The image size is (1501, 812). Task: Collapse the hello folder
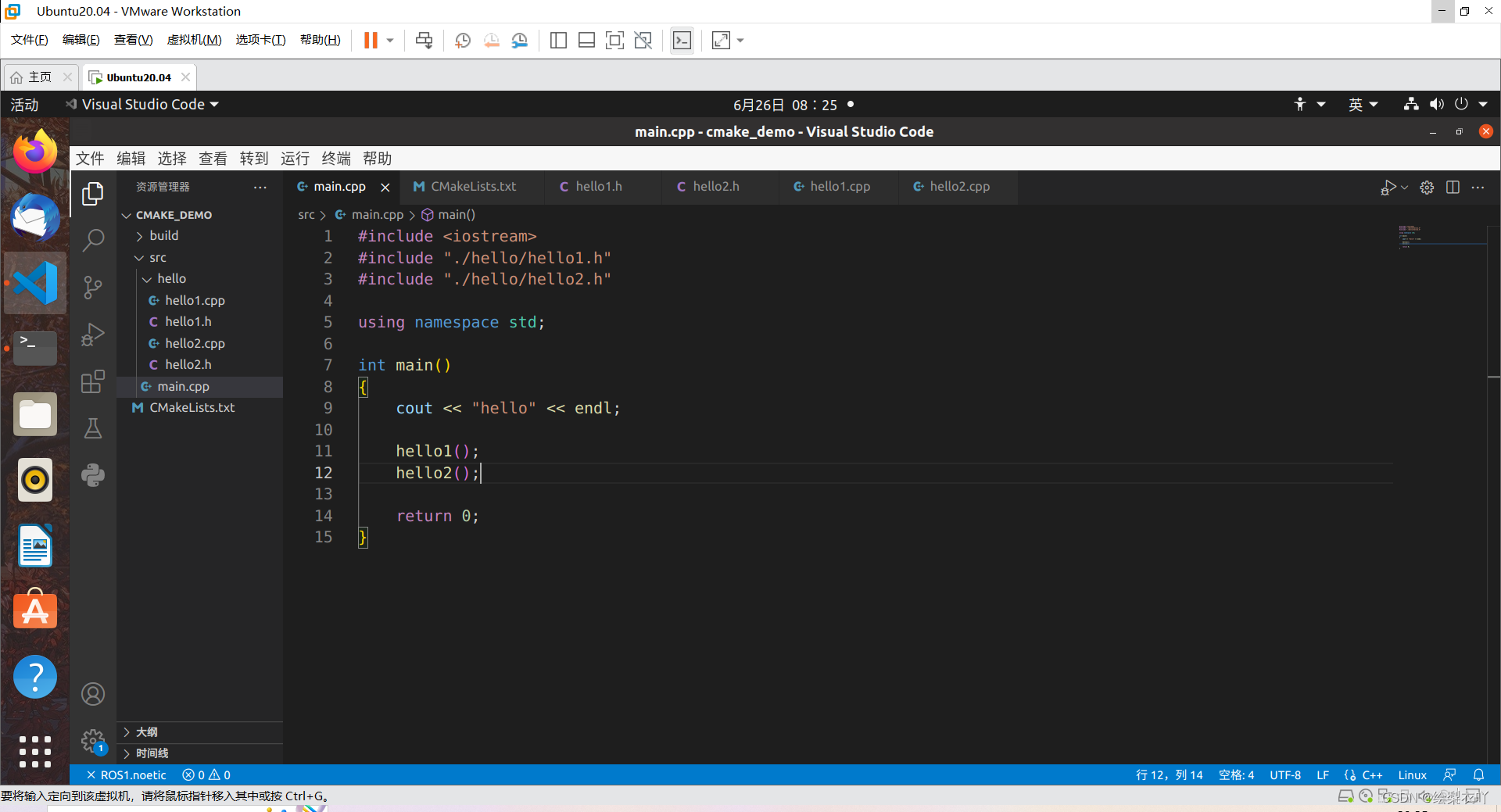pos(147,279)
